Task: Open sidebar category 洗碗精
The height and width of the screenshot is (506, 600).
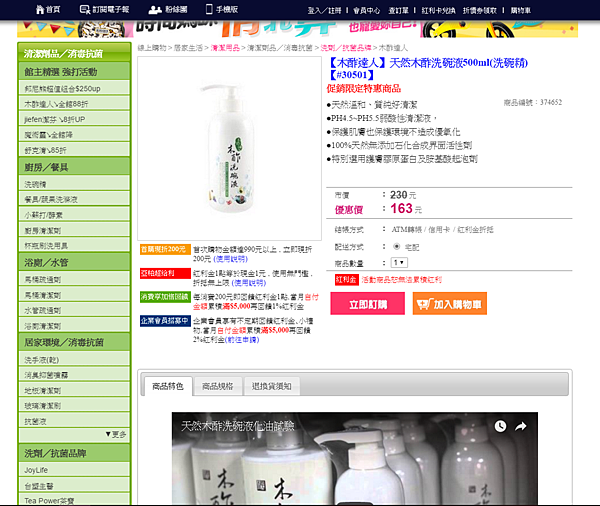Action: coord(74,184)
